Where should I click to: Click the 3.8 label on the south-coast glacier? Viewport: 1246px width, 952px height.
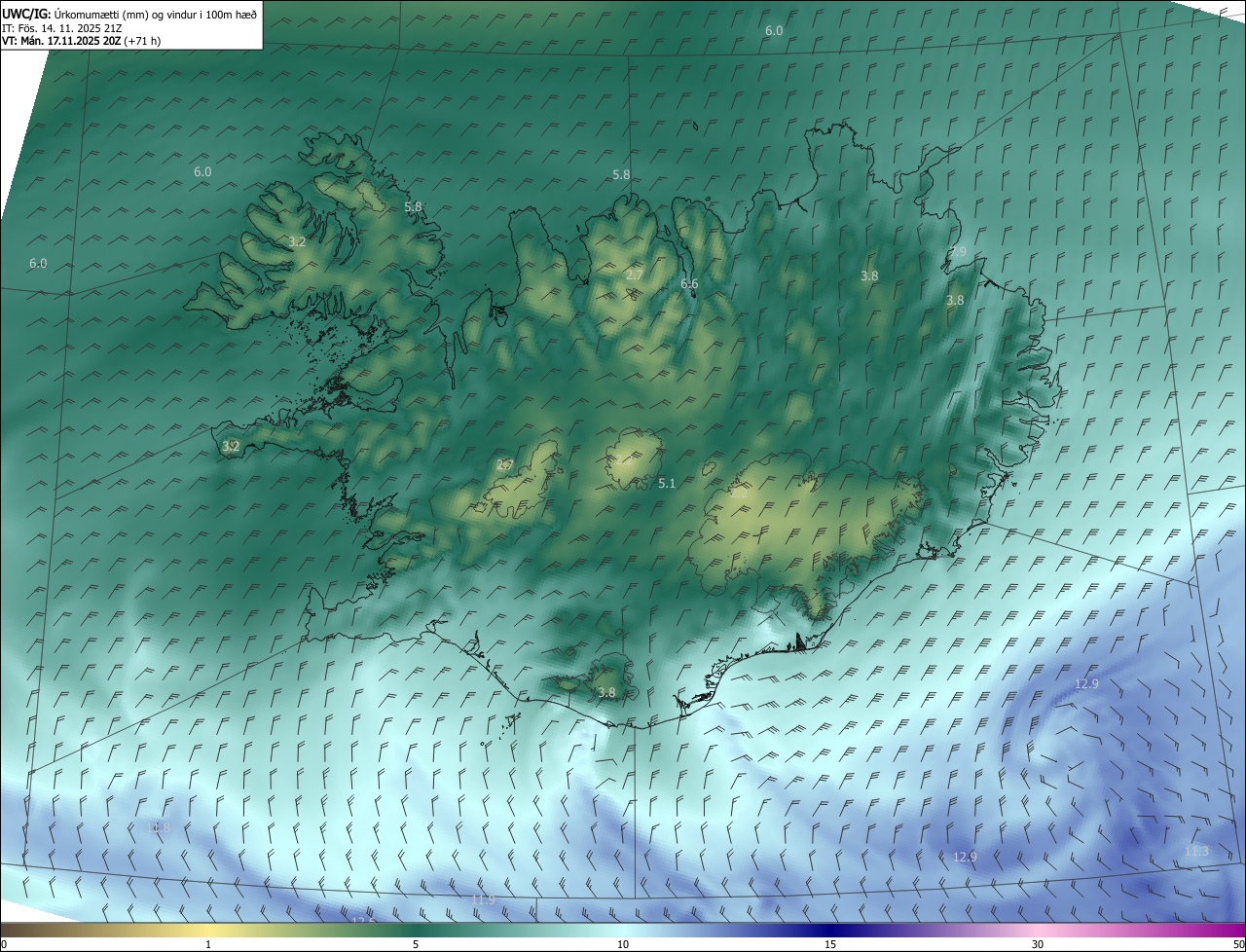tap(606, 692)
